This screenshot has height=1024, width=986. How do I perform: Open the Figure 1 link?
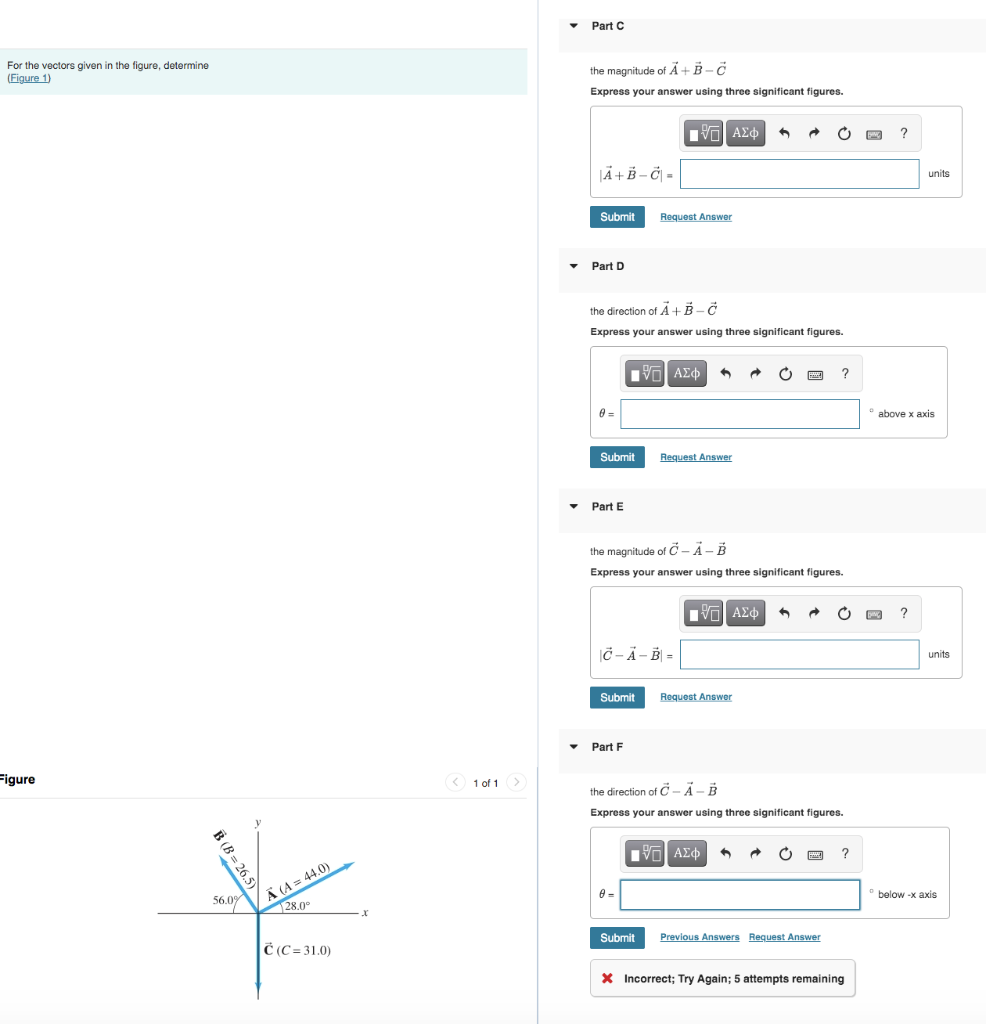pos(27,78)
